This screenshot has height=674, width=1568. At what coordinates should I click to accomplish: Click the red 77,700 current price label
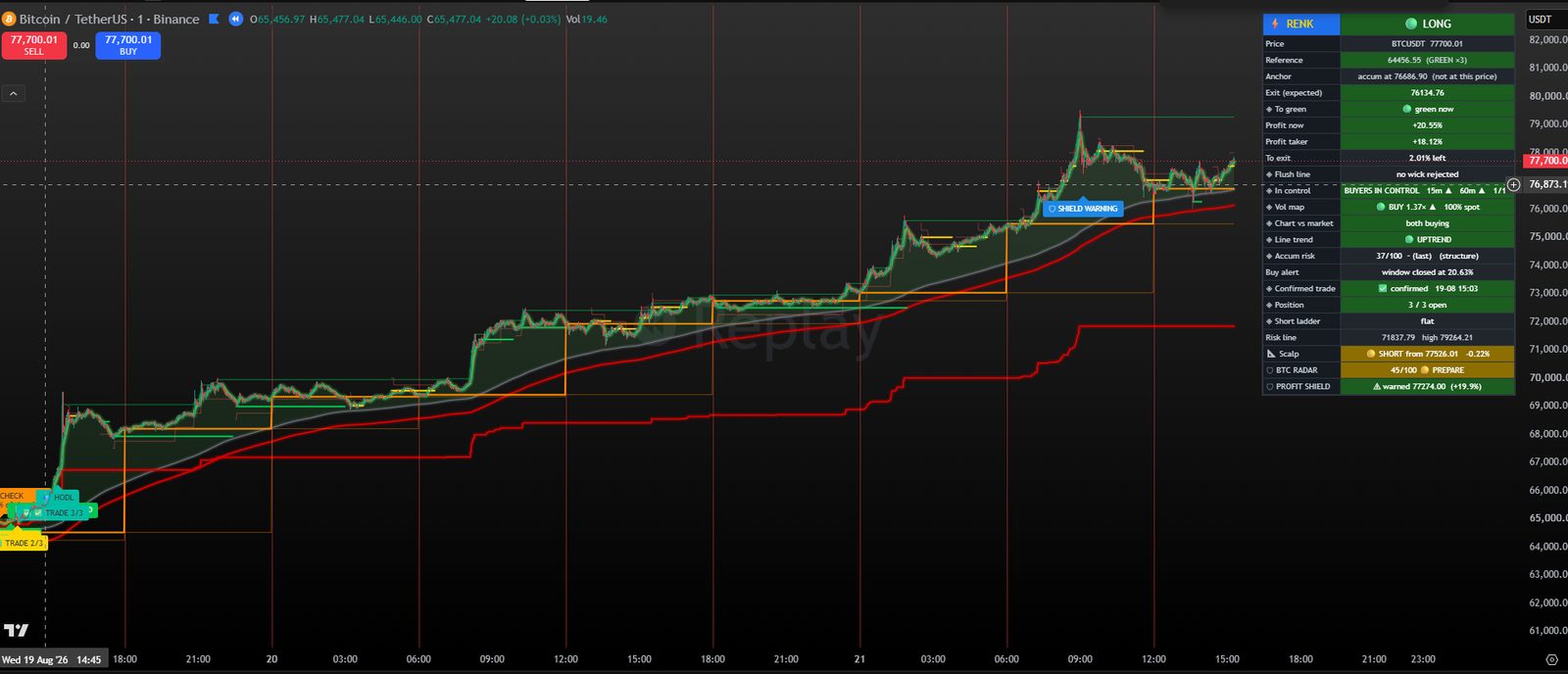(x=1546, y=161)
